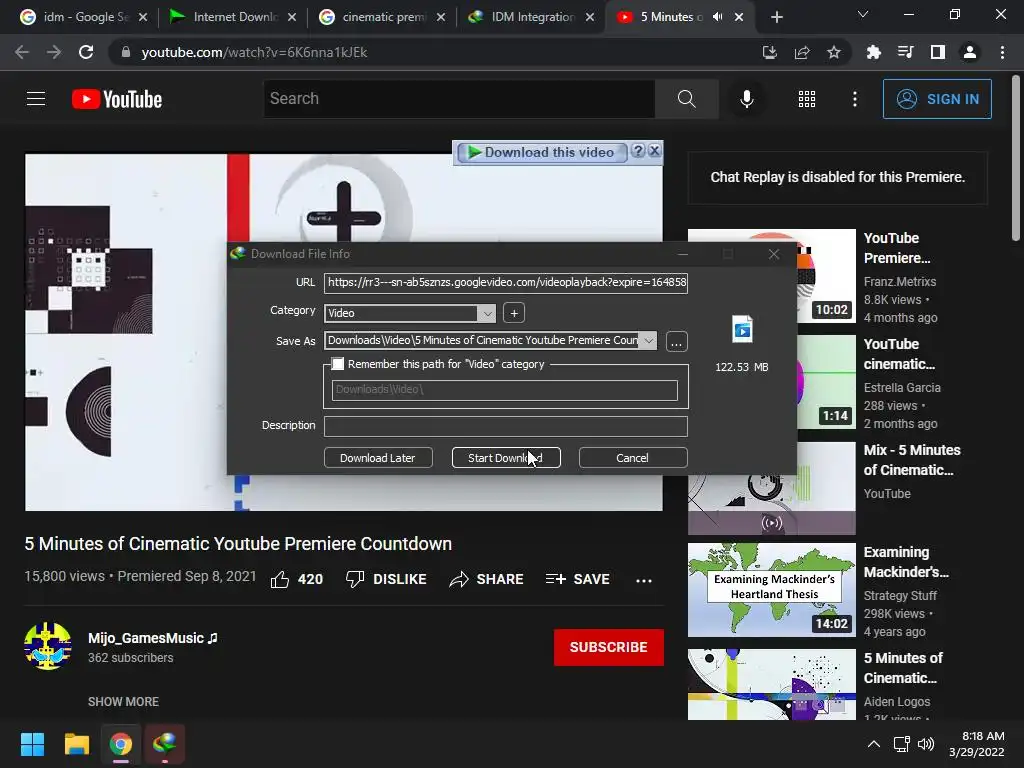This screenshot has height=768, width=1024.
Task: Open YouTube hamburger guide menu
Action: click(x=36, y=99)
